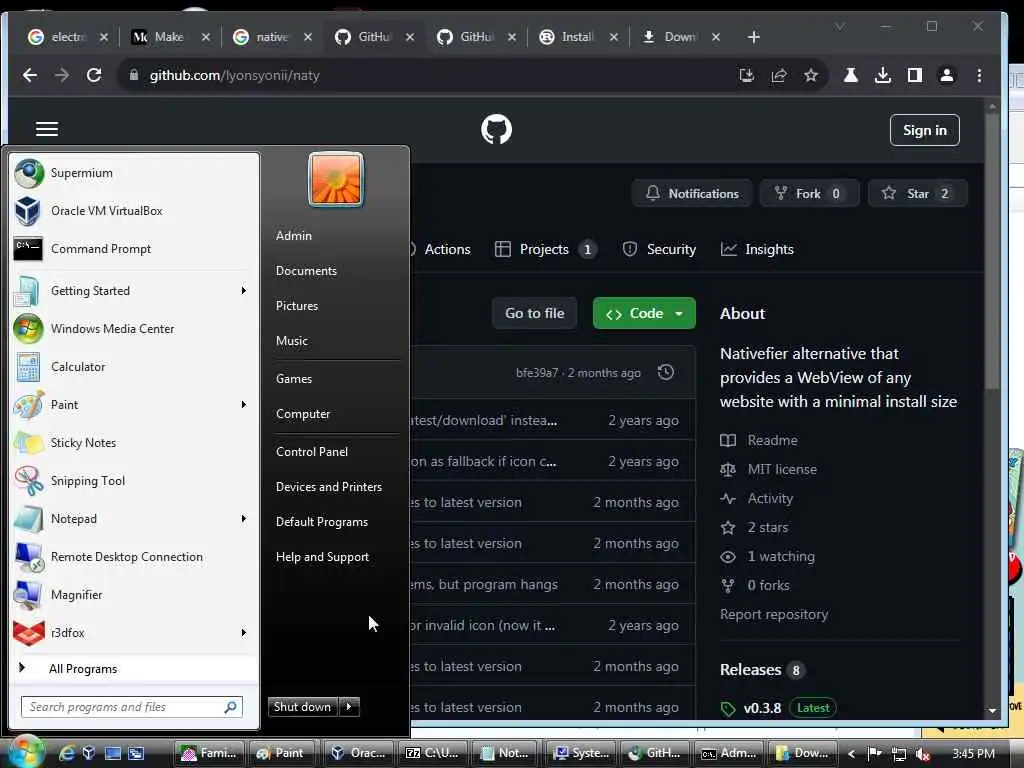The image size is (1024, 768).
Task: Open Control Panel from Start menu
Action: pyautogui.click(x=312, y=452)
